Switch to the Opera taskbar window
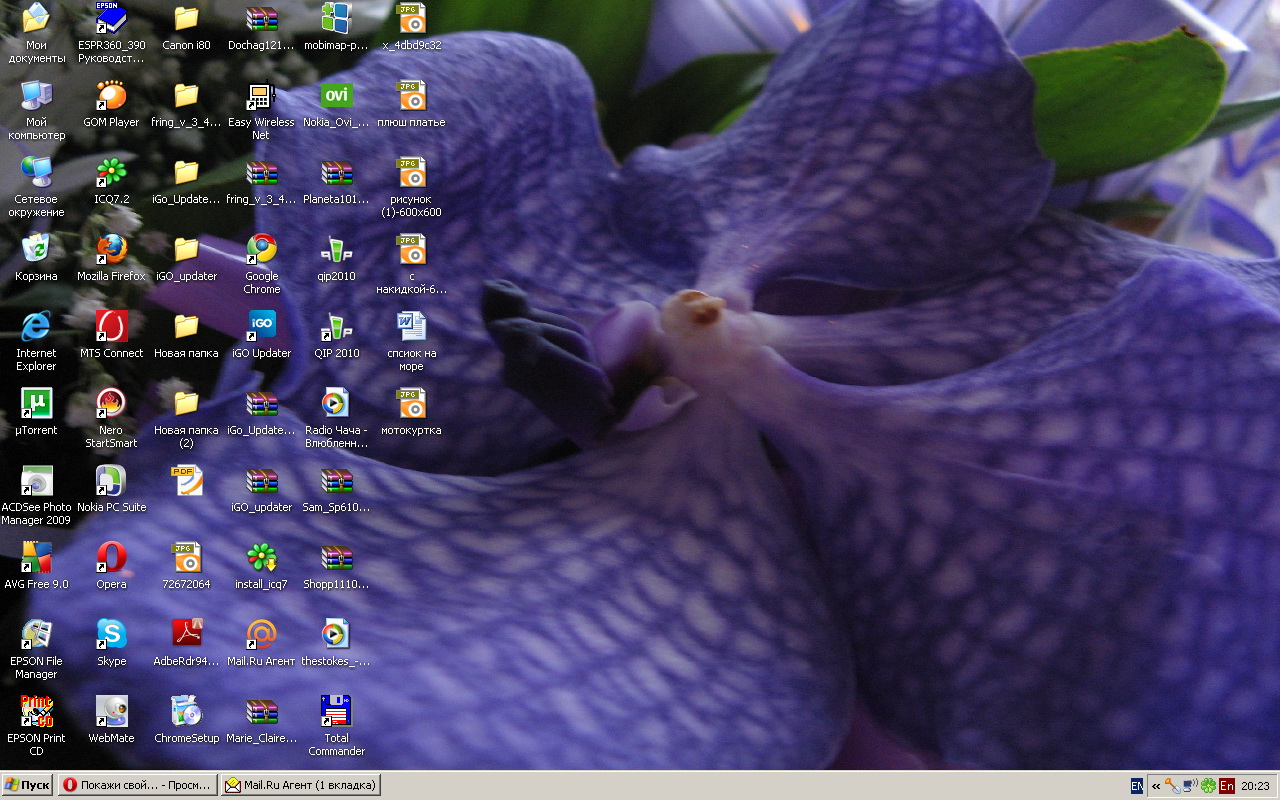Viewport: 1280px width, 800px height. pyautogui.click(x=137, y=785)
